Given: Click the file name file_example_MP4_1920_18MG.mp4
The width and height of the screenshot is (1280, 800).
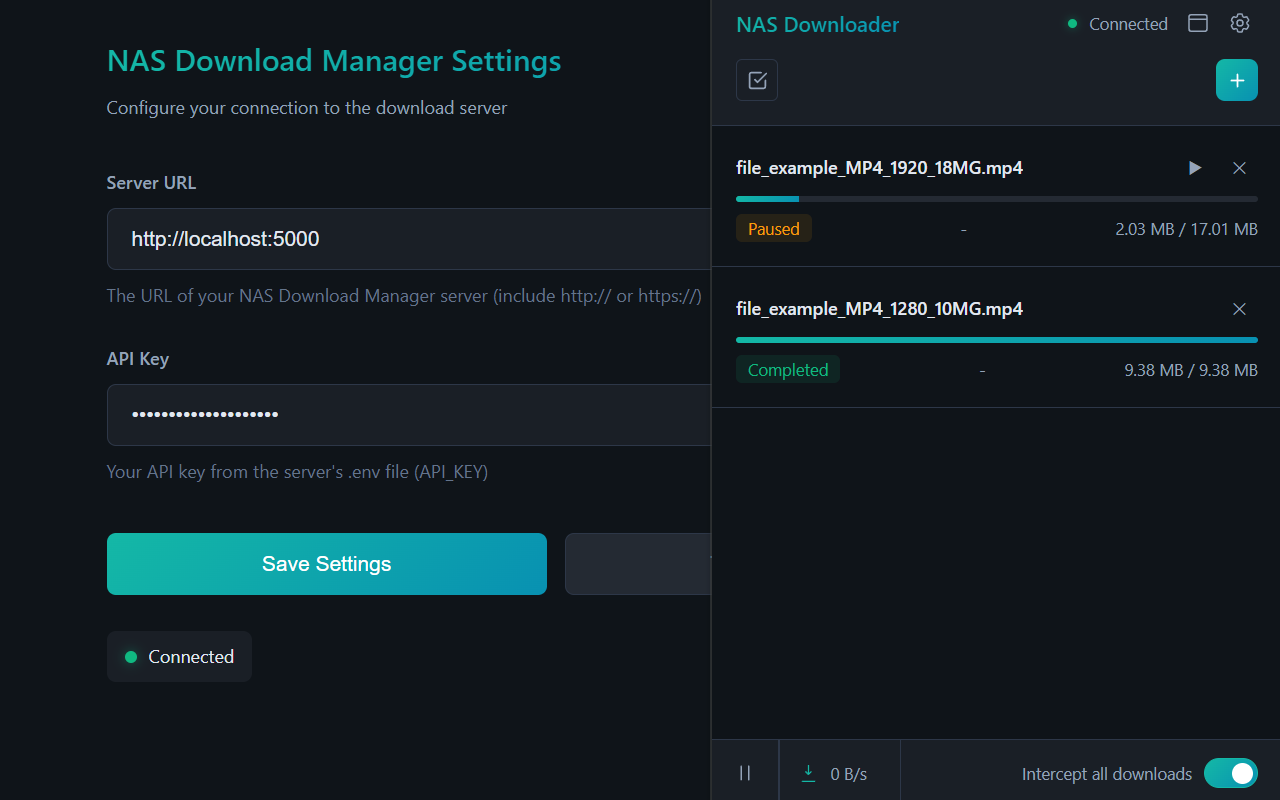Looking at the screenshot, I should (879, 168).
